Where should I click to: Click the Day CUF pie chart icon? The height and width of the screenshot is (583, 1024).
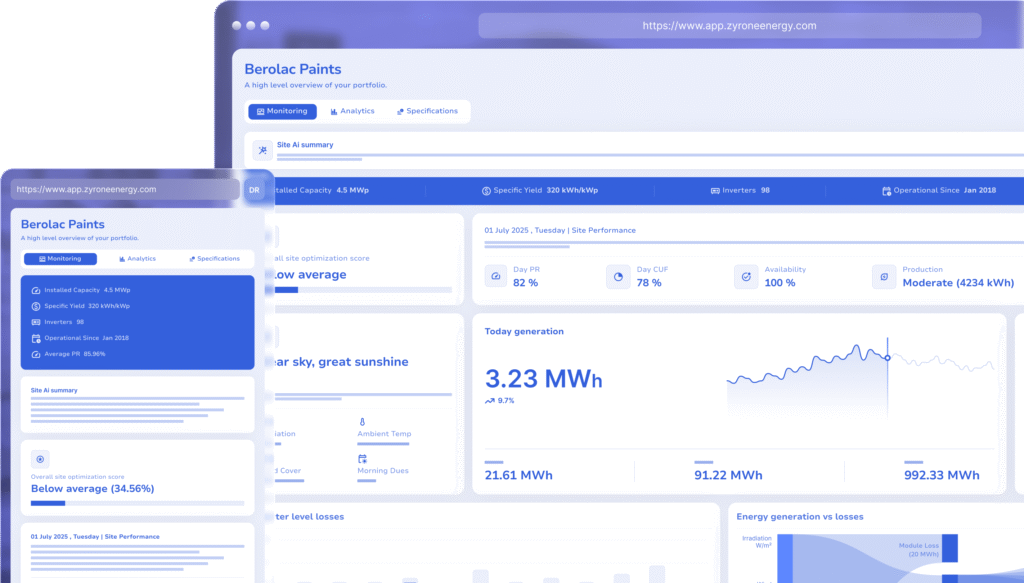coord(619,276)
